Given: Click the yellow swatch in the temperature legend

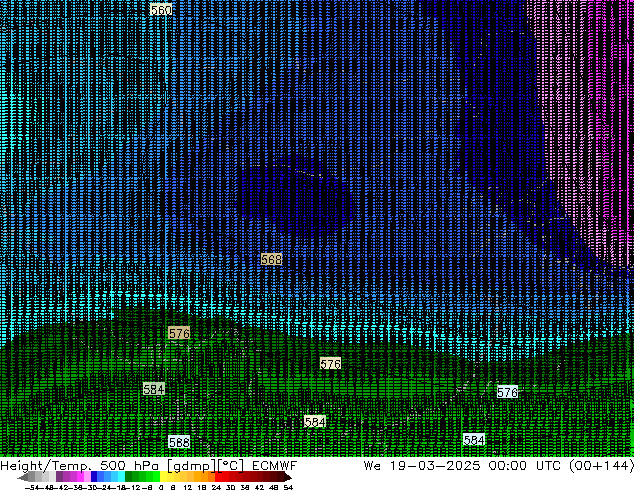Looking at the screenshot, I should [x=163, y=477].
